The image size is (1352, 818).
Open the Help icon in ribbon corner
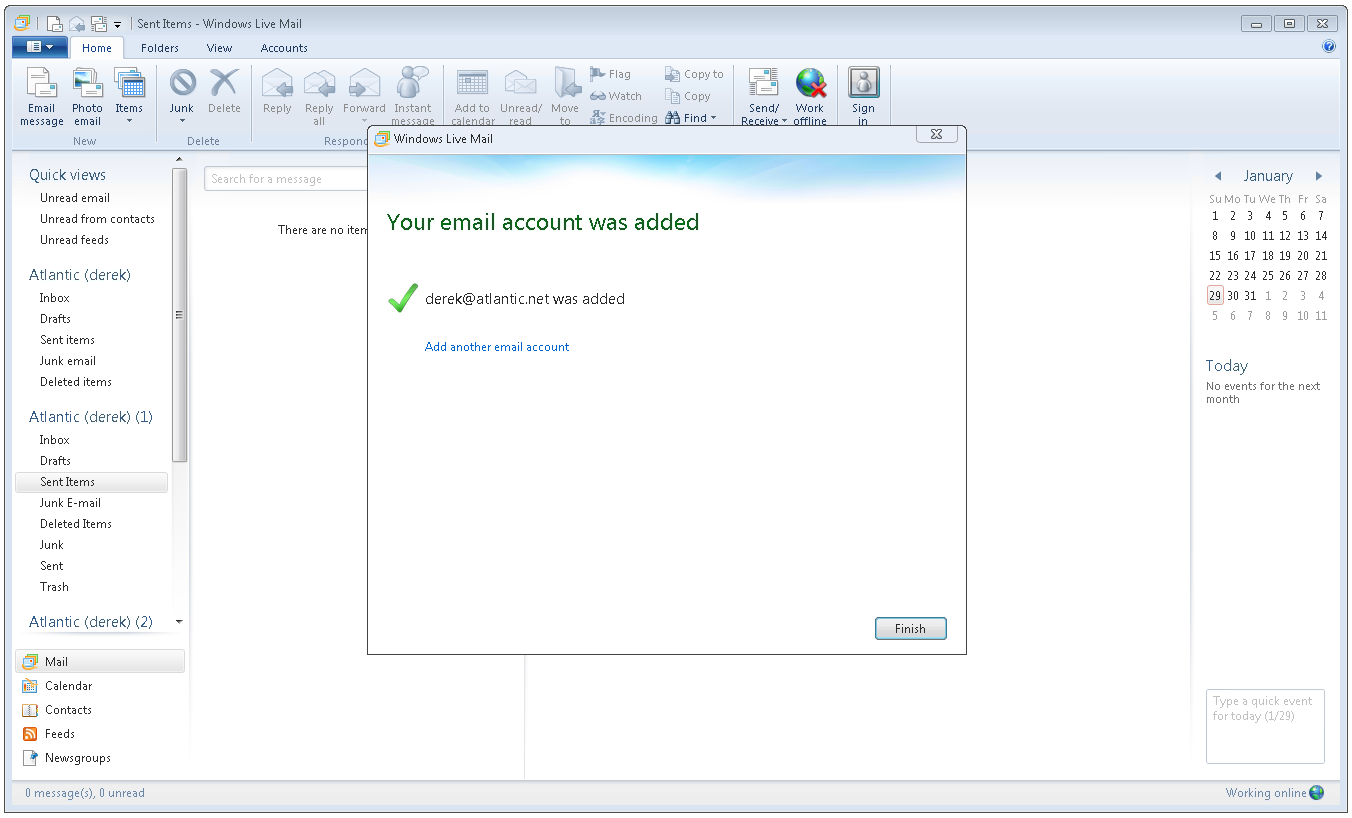[x=1329, y=46]
